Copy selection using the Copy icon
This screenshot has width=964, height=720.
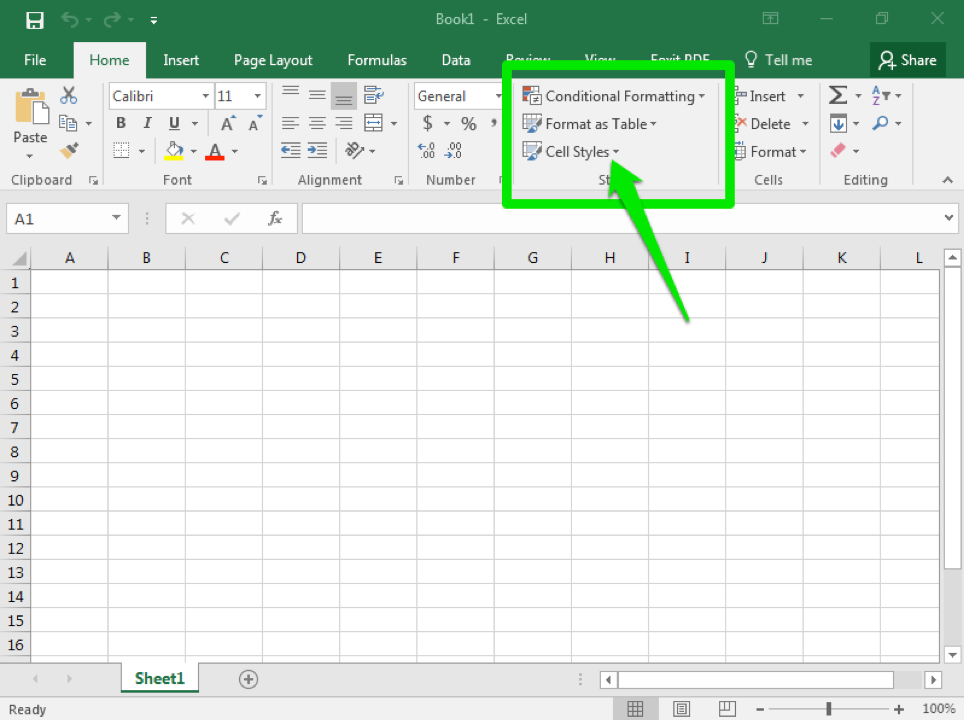click(x=68, y=123)
